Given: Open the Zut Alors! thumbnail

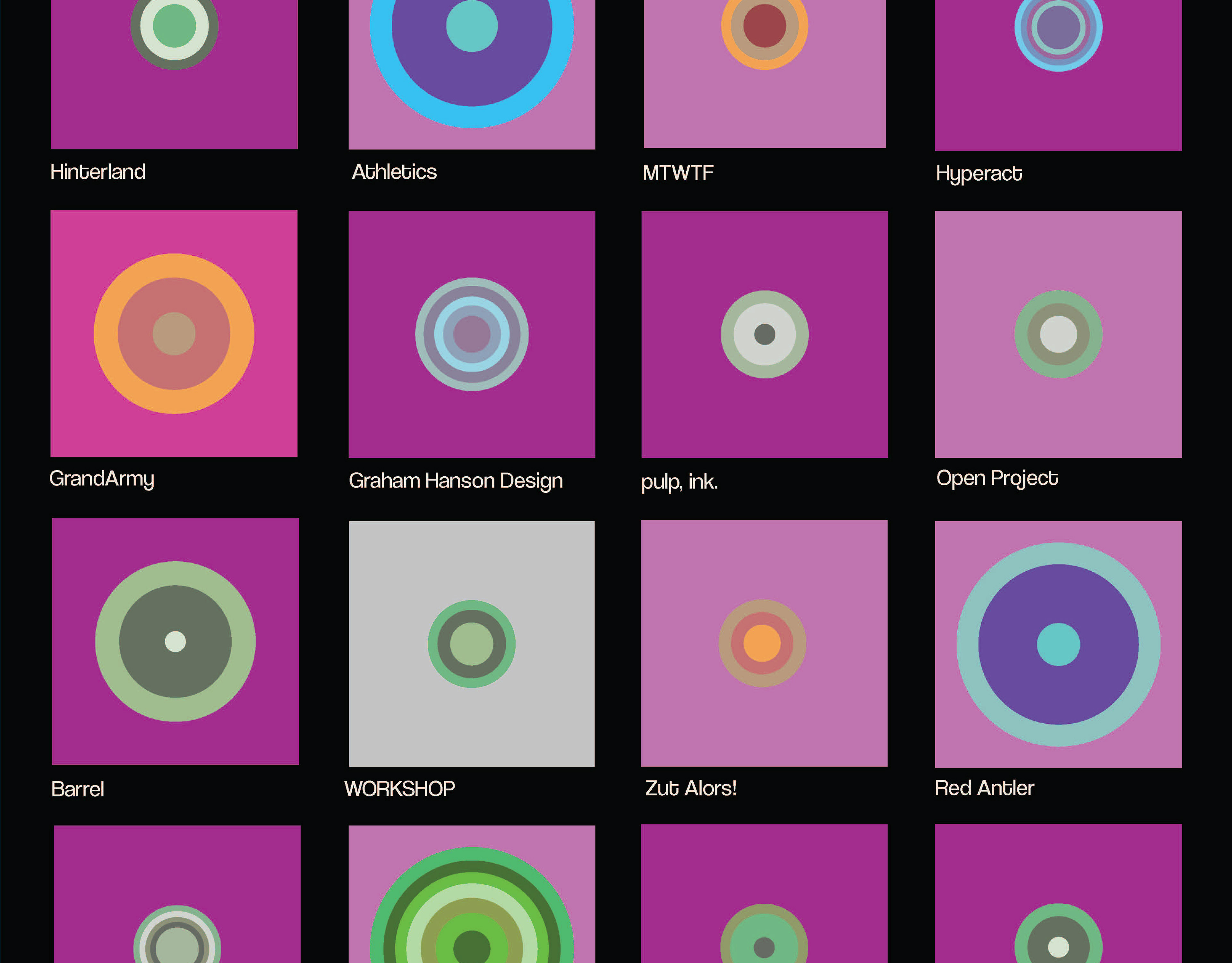Looking at the screenshot, I should point(764,643).
